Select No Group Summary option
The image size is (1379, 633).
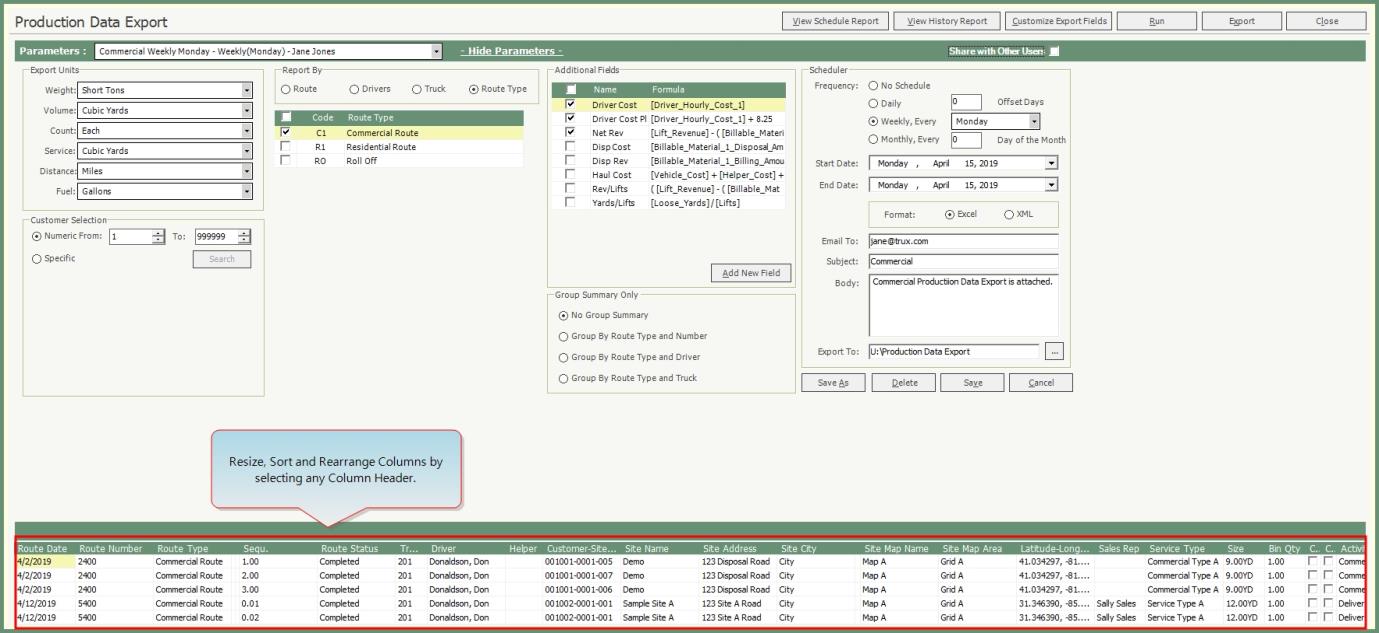(x=564, y=315)
